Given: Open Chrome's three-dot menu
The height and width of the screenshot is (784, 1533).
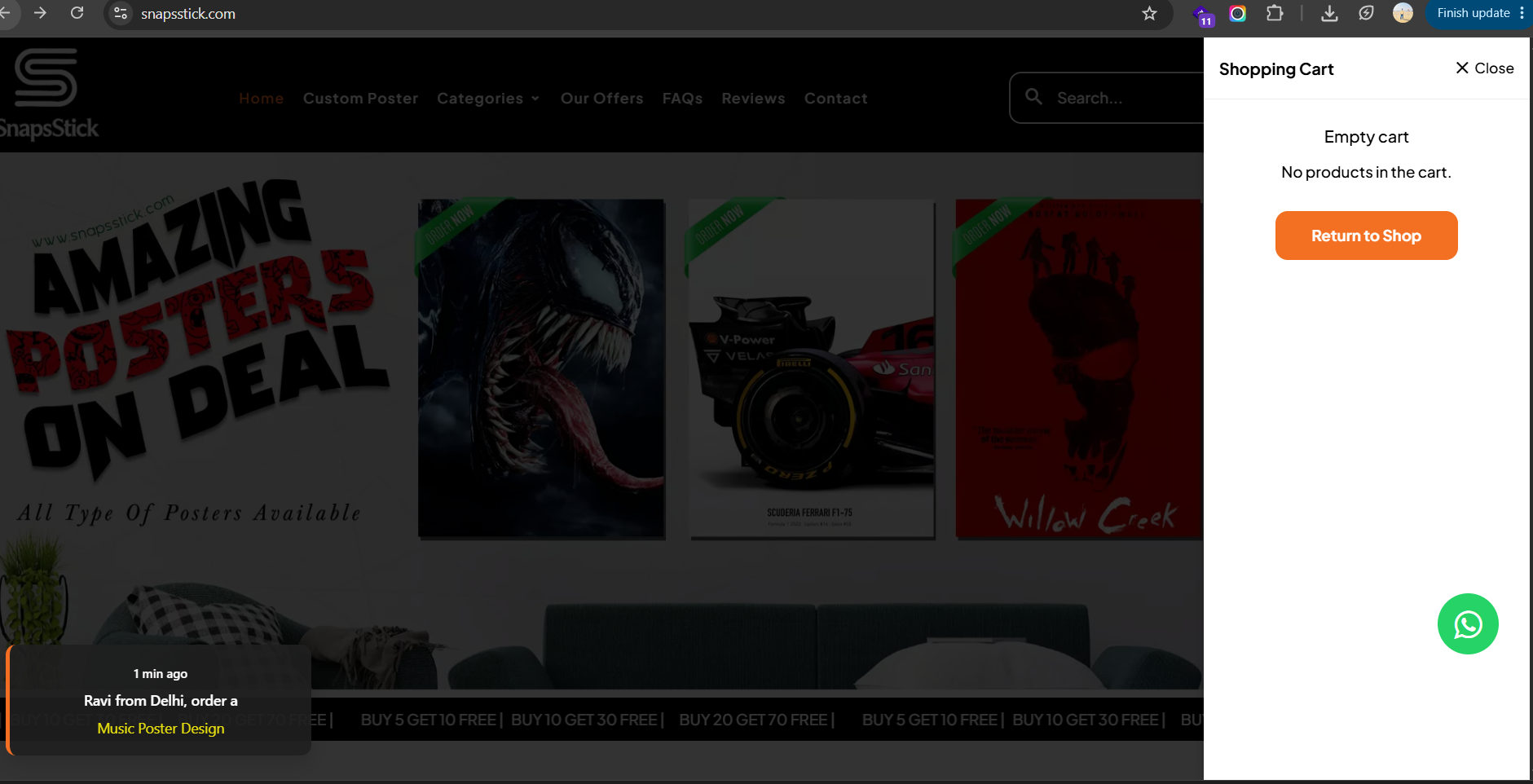Looking at the screenshot, I should (1522, 13).
